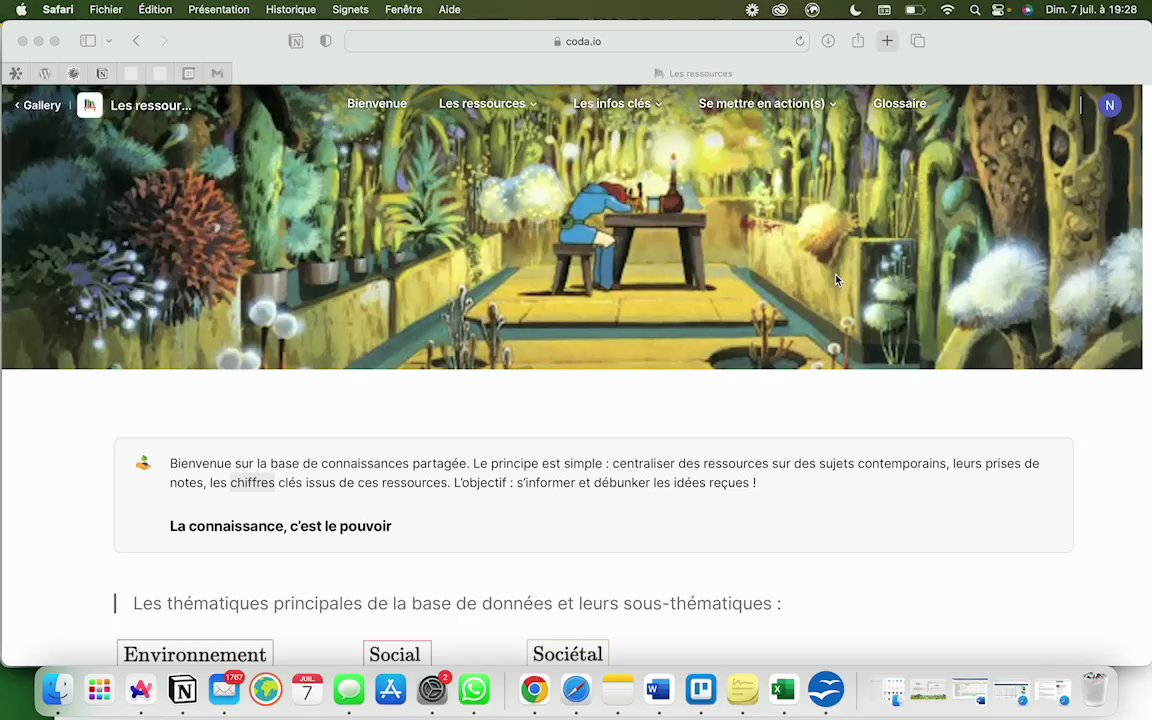1152x720 pixels.
Task: Open Mail with 1767 badge
Action: pos(224,689)
